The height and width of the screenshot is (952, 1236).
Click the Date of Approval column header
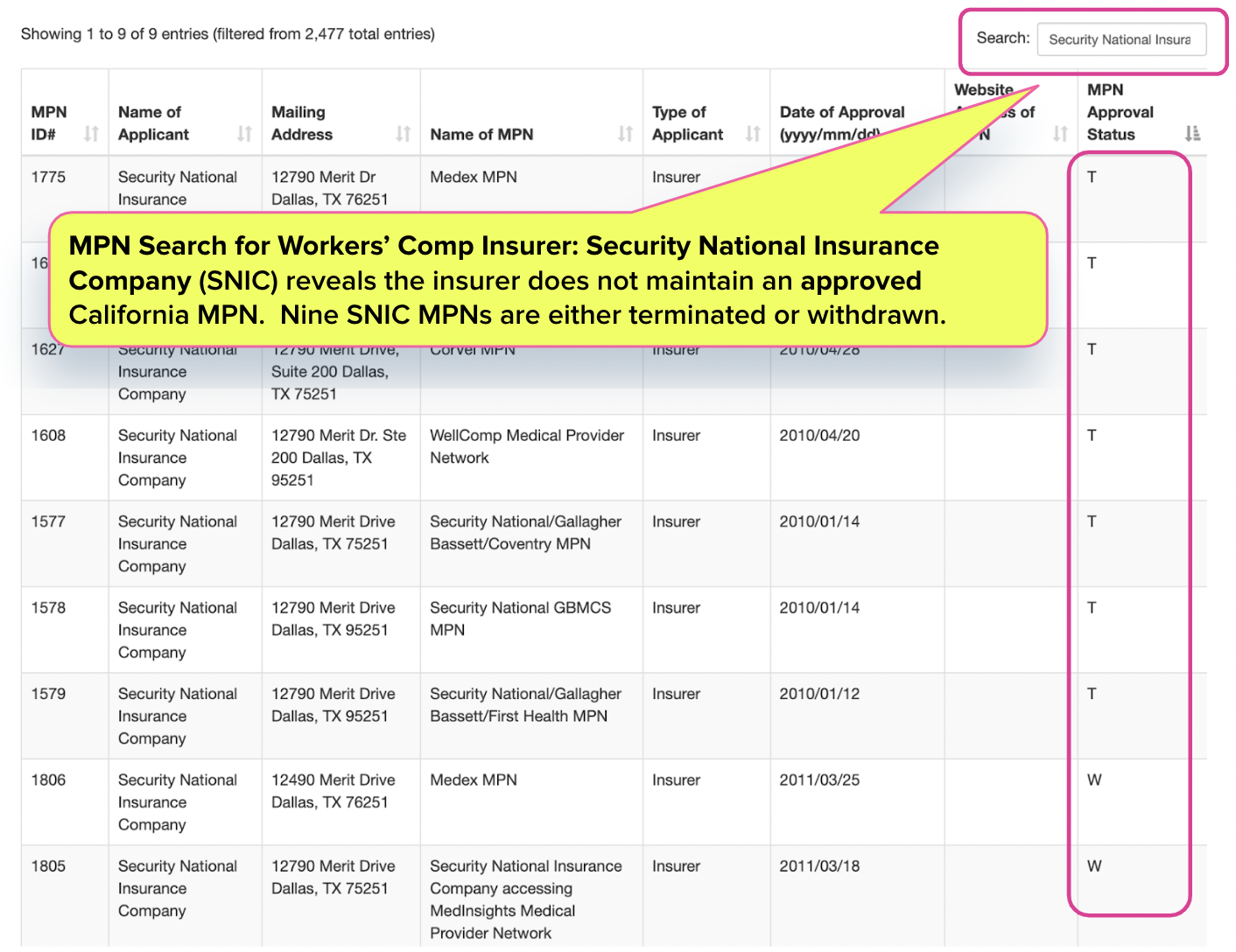pyautogui.click(x=842, y=123)
